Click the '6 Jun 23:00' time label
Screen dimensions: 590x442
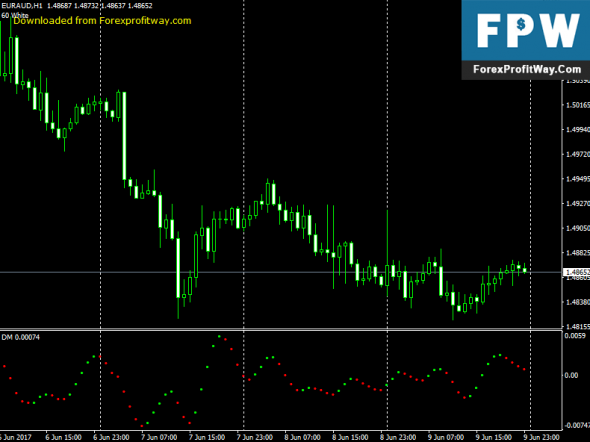(x=111, y=437)
